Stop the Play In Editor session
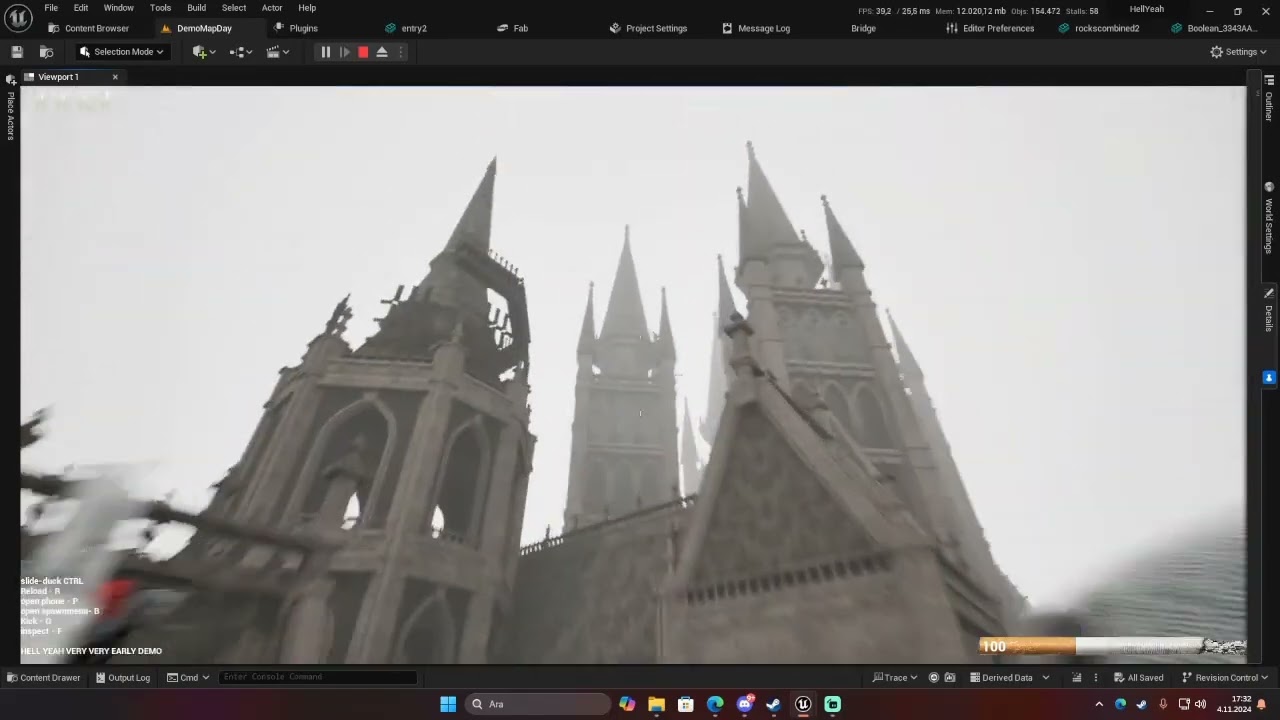The image size is (1280, 720). 363,52
